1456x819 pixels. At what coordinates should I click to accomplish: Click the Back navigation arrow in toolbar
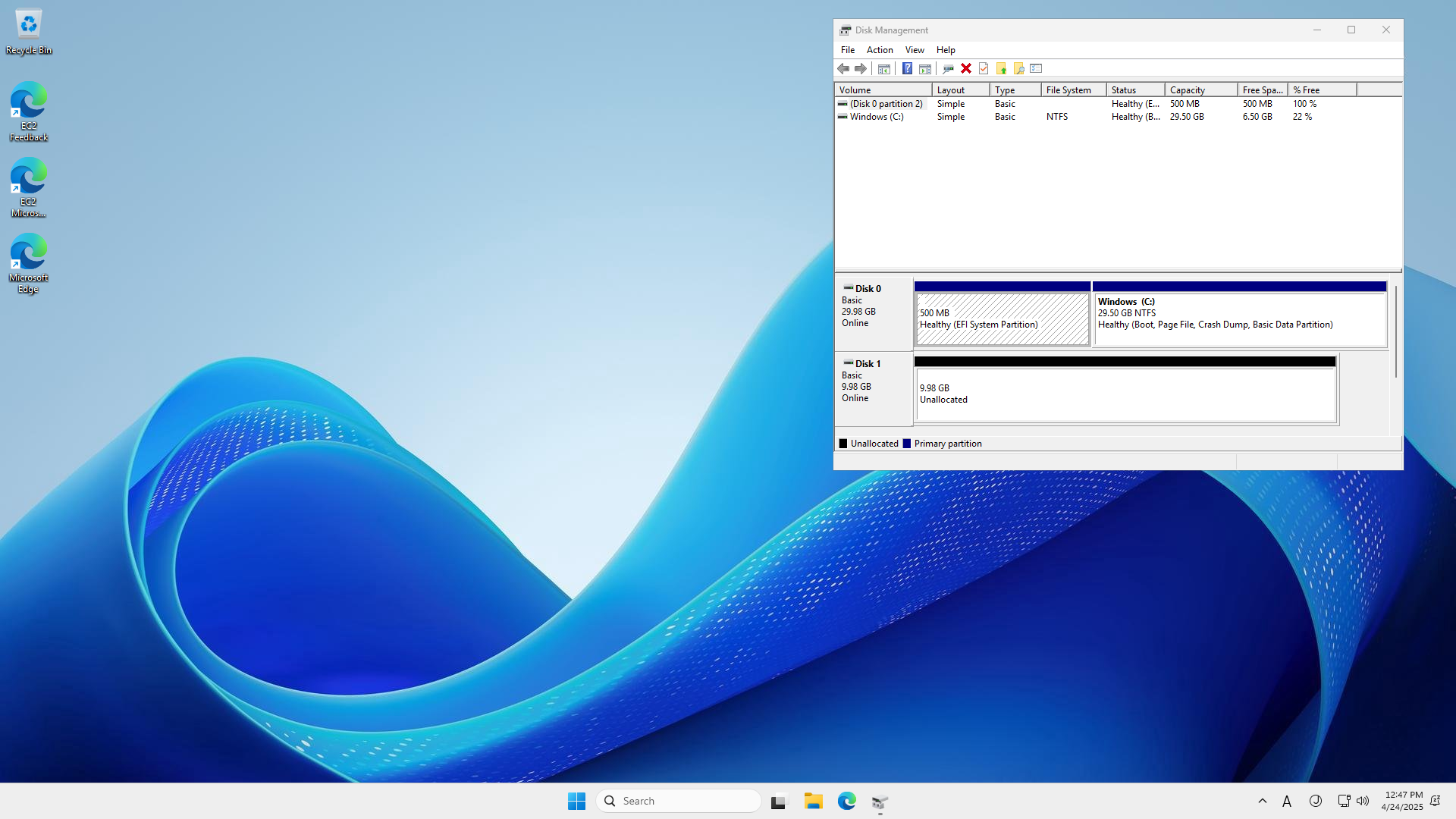click(x=843, y=68)
